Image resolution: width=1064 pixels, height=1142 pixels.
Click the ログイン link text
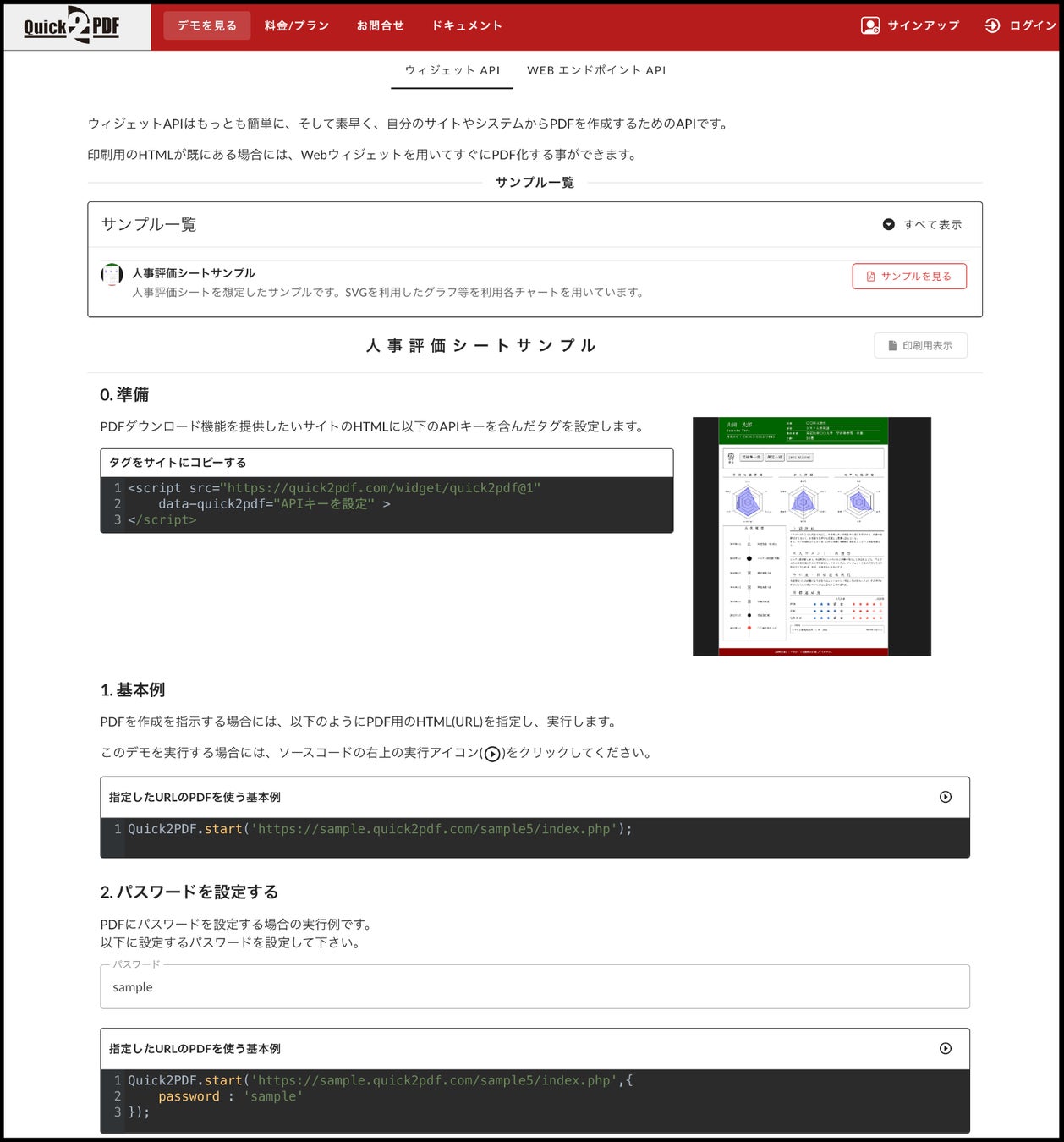tap(1033, 25)
